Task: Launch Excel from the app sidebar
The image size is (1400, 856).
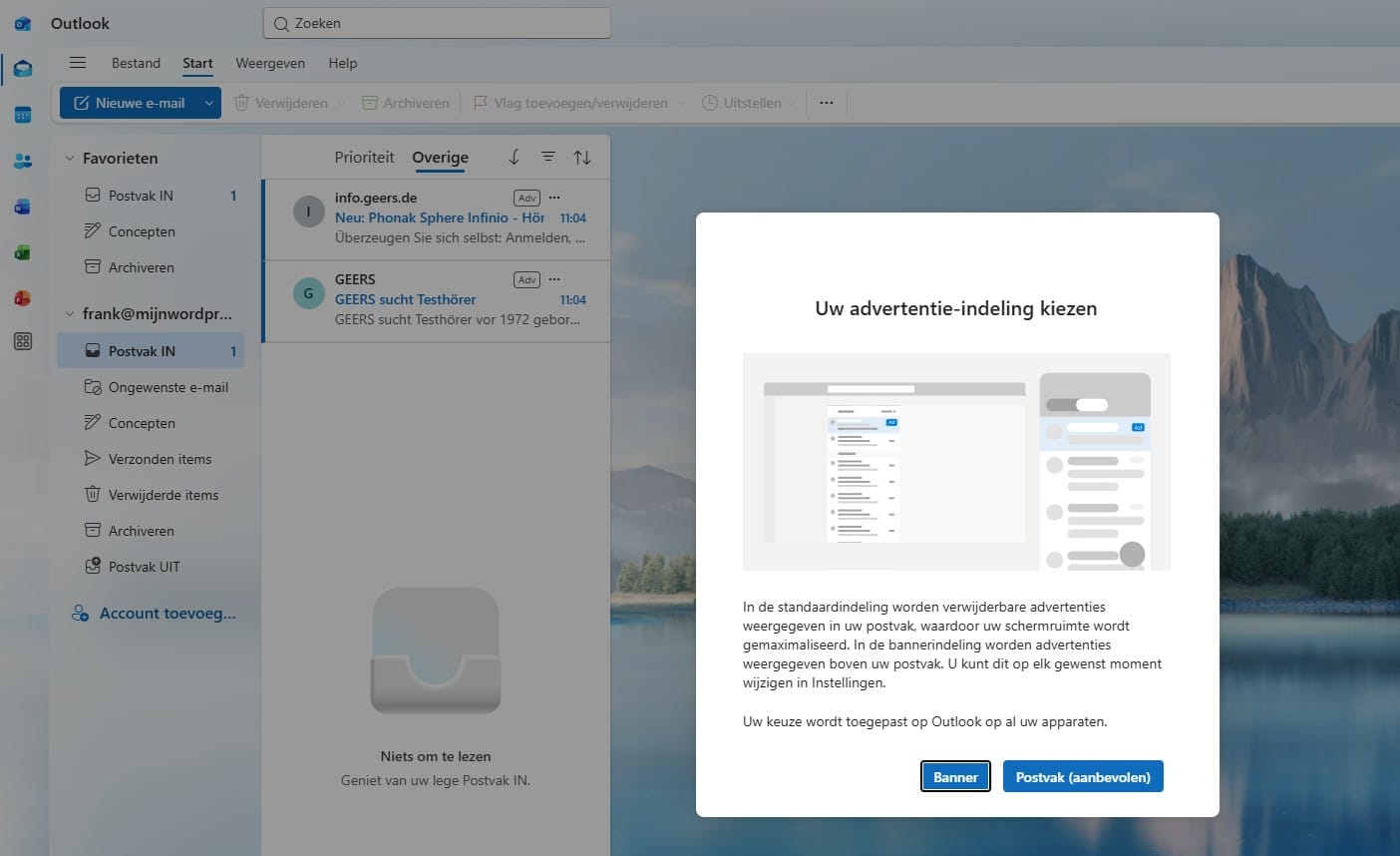Action: pyautogui.click(x=23, y=252)
